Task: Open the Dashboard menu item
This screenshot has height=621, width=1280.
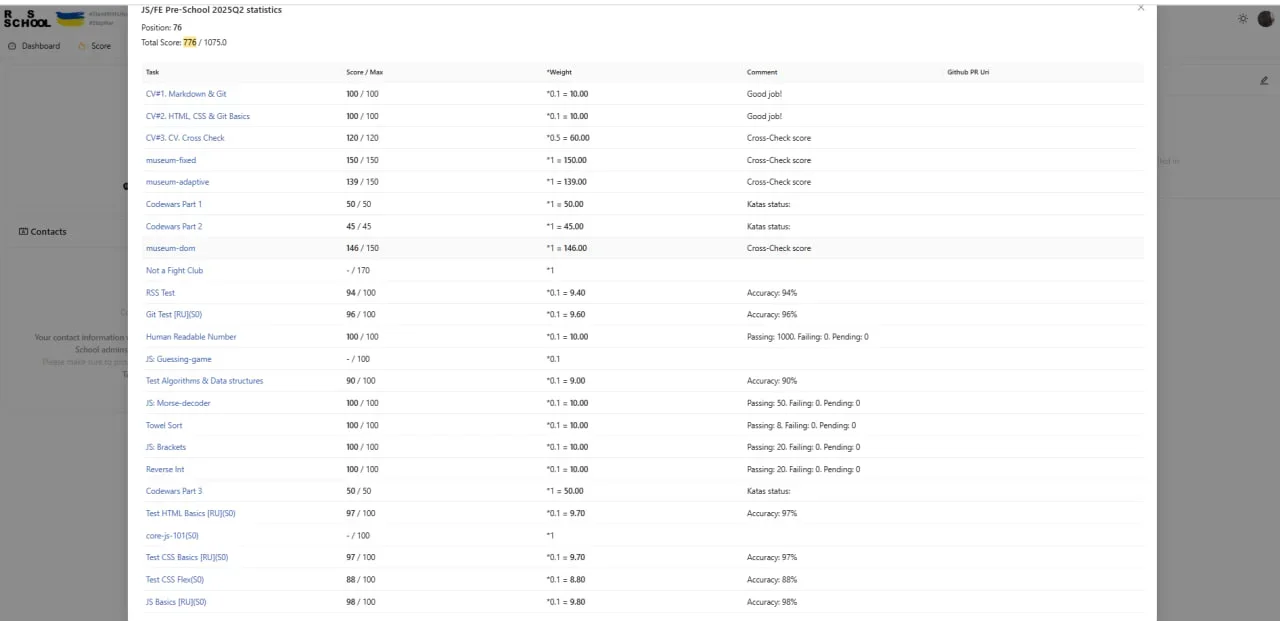Action: coord(34,46)
